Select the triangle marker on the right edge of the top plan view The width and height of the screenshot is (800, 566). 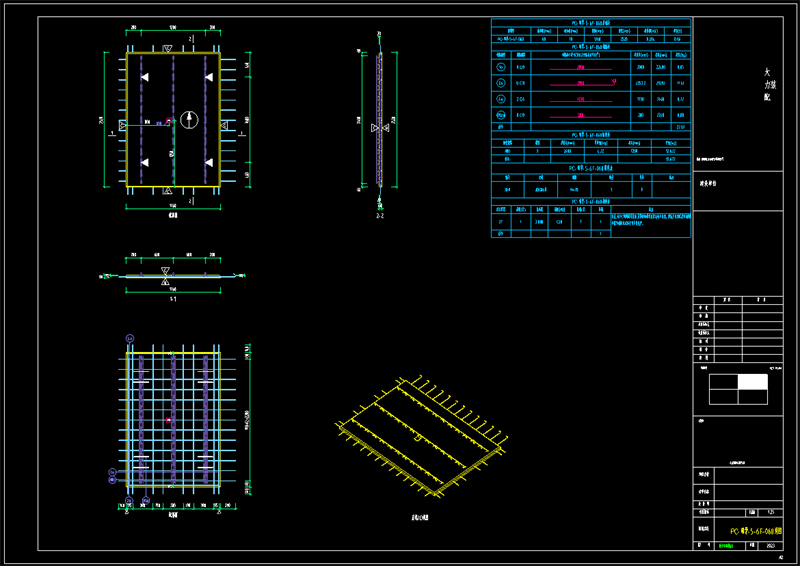(224, 125)
